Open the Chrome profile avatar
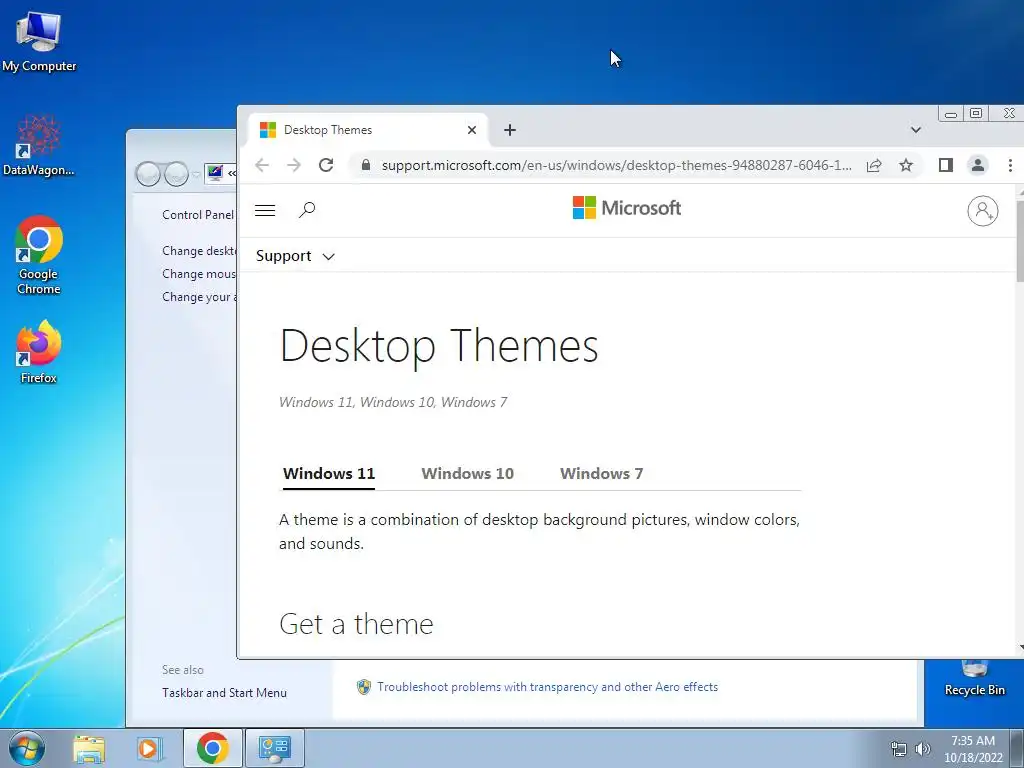Viewport: 1024px width, 768px height. pos(978,165)
